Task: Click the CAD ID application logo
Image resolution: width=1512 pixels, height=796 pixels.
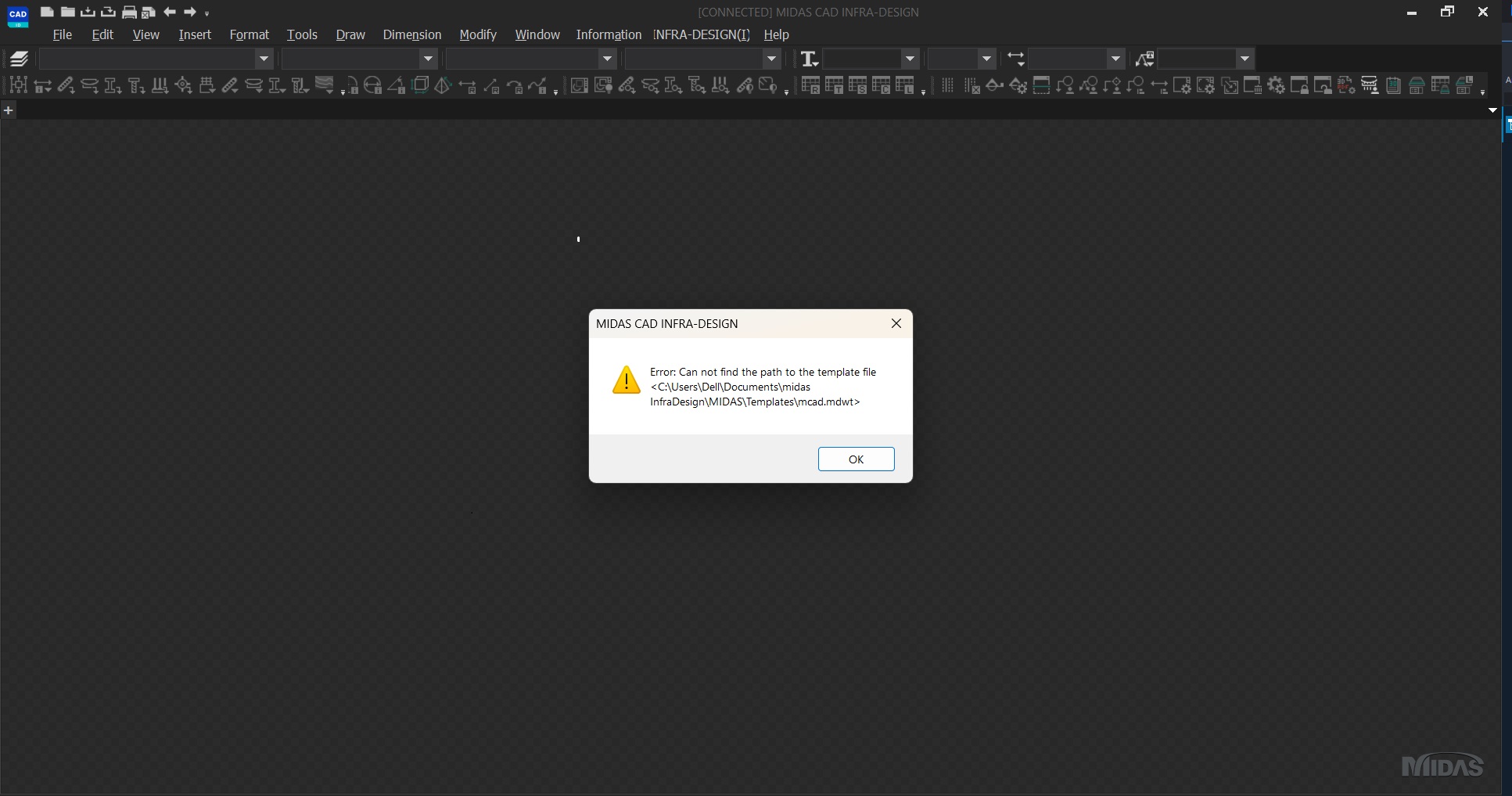Action: (x=18, y=16)
